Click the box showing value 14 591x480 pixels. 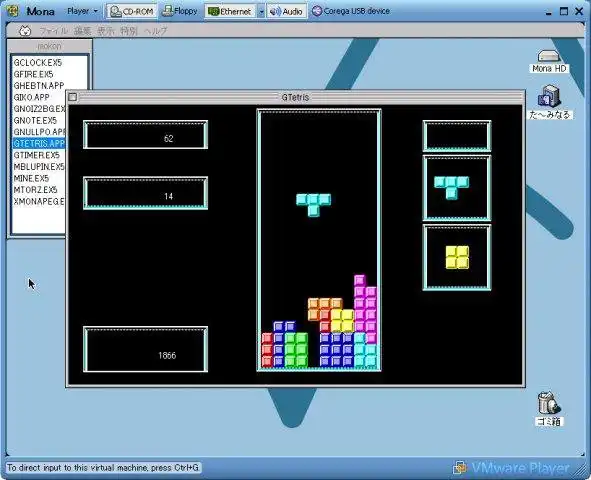pos(145,193)
